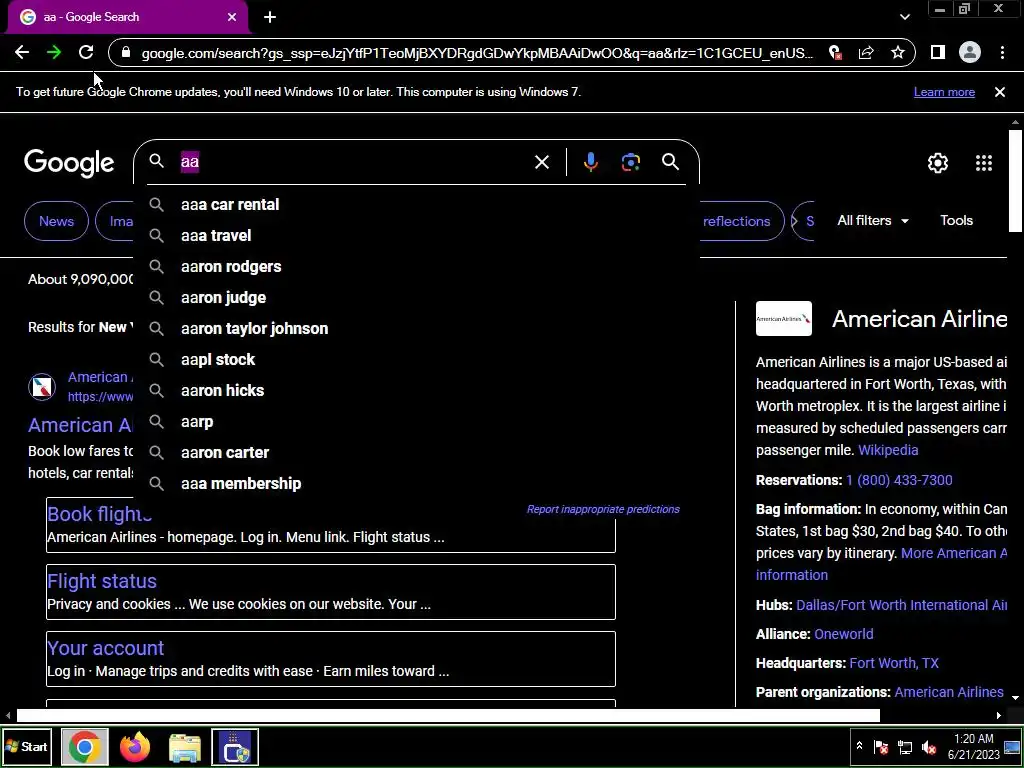Screen dimensions: 1024x768
Task: Open the Action Center flag tray icon
Action: (880, 747)
